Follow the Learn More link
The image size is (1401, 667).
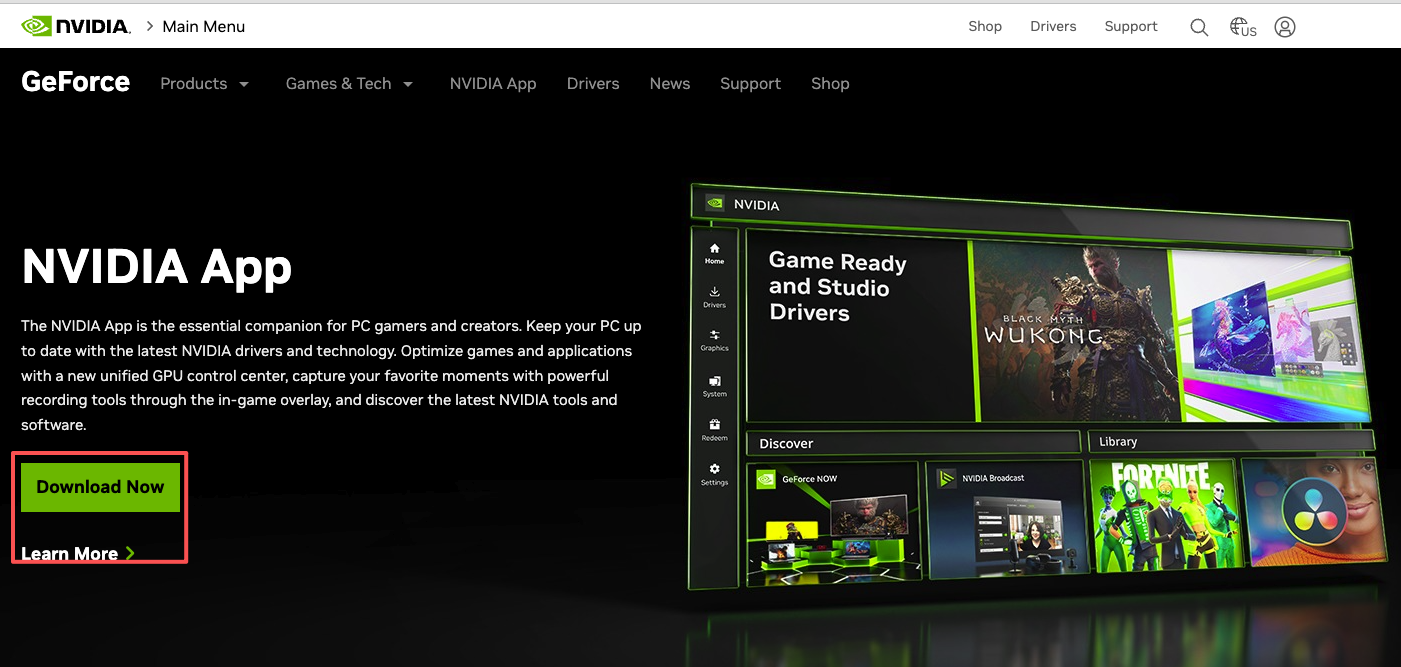pyautogui.click(x=78, y=553)
